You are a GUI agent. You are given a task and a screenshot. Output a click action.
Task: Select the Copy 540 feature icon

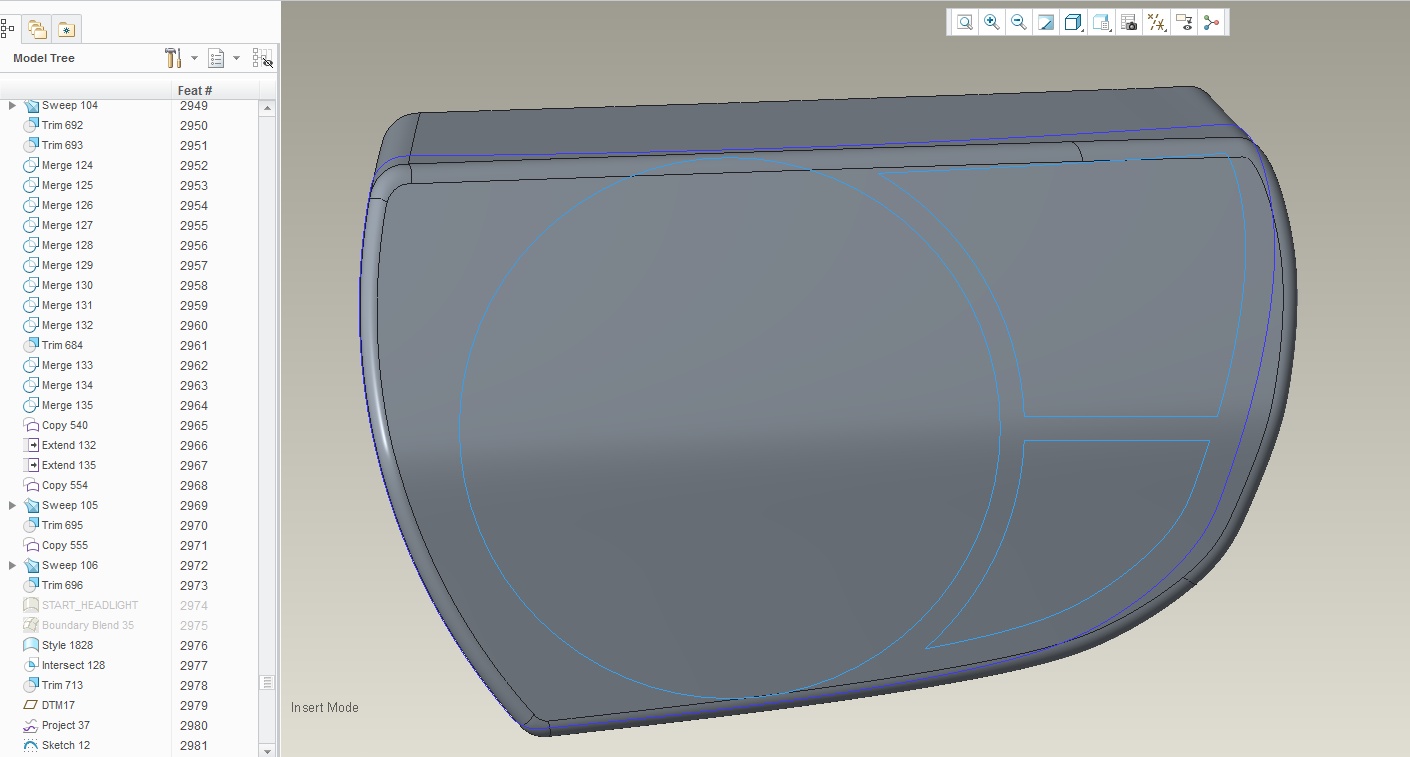pyautogui.click(x=31, y=425)
